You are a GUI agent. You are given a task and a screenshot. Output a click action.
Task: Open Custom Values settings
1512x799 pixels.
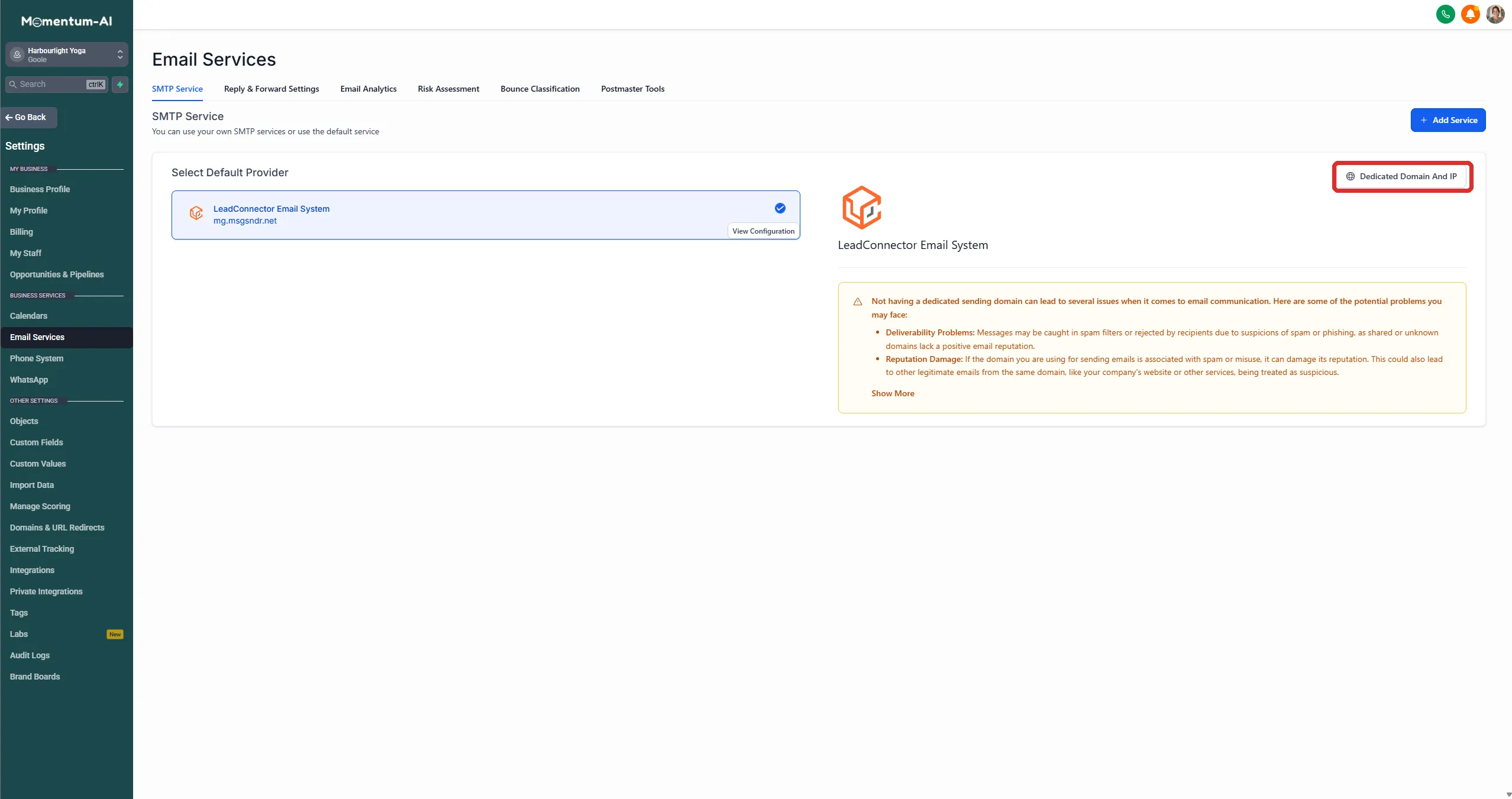[x=38, y=464]
